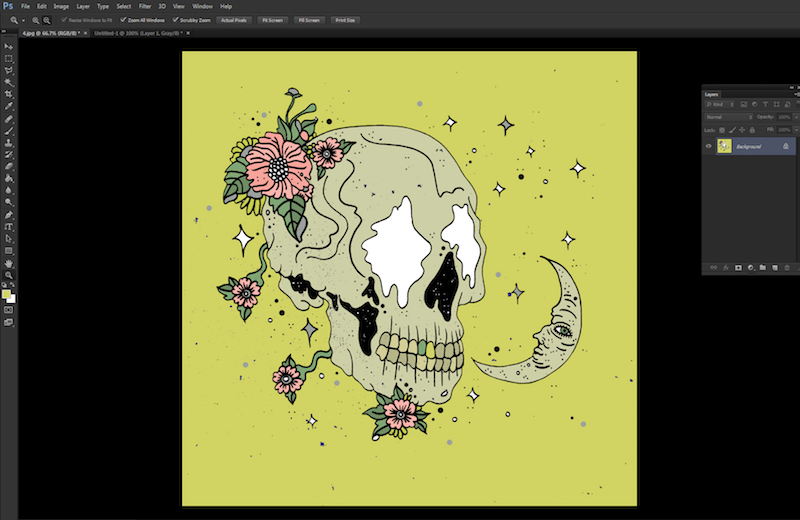The height and width of the screenshot is (520, 800).
Task: Click the Zoom In icon in options bar
Action: [x=36, y=20]
